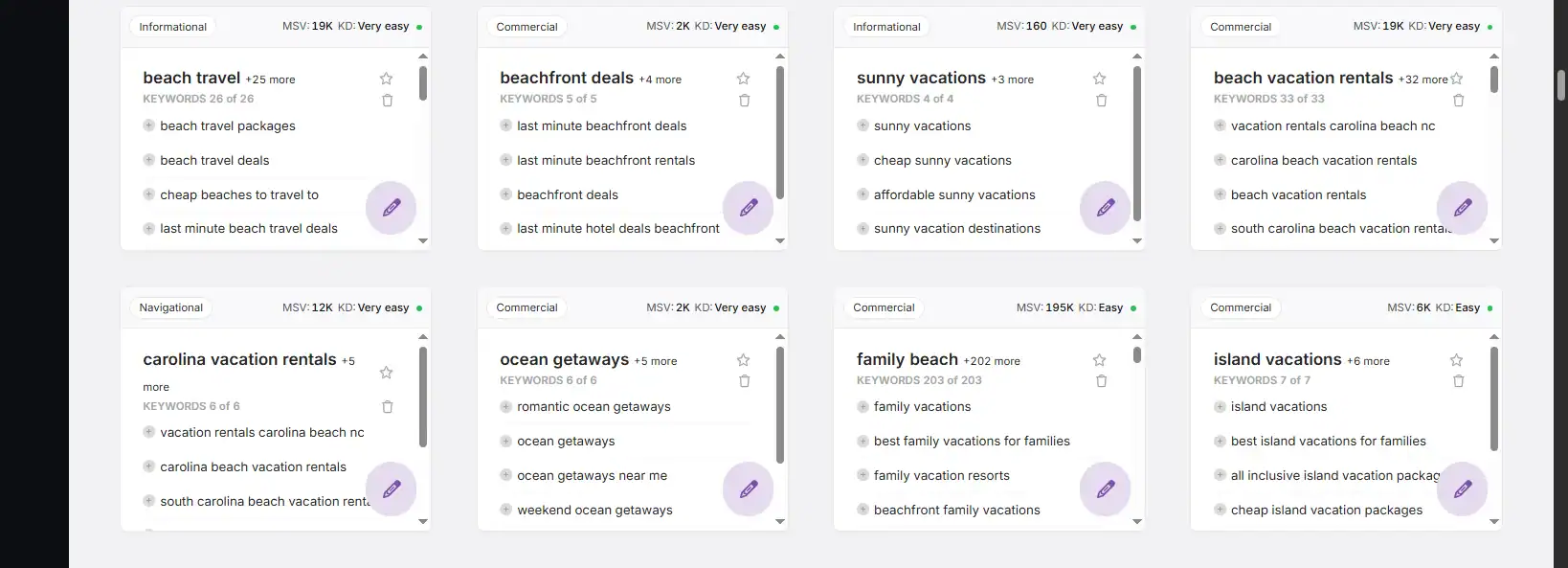Star the island vacations cluster
This screenshot has height=568, width=1568.
pyautogui.click(x=1456, y=360)
